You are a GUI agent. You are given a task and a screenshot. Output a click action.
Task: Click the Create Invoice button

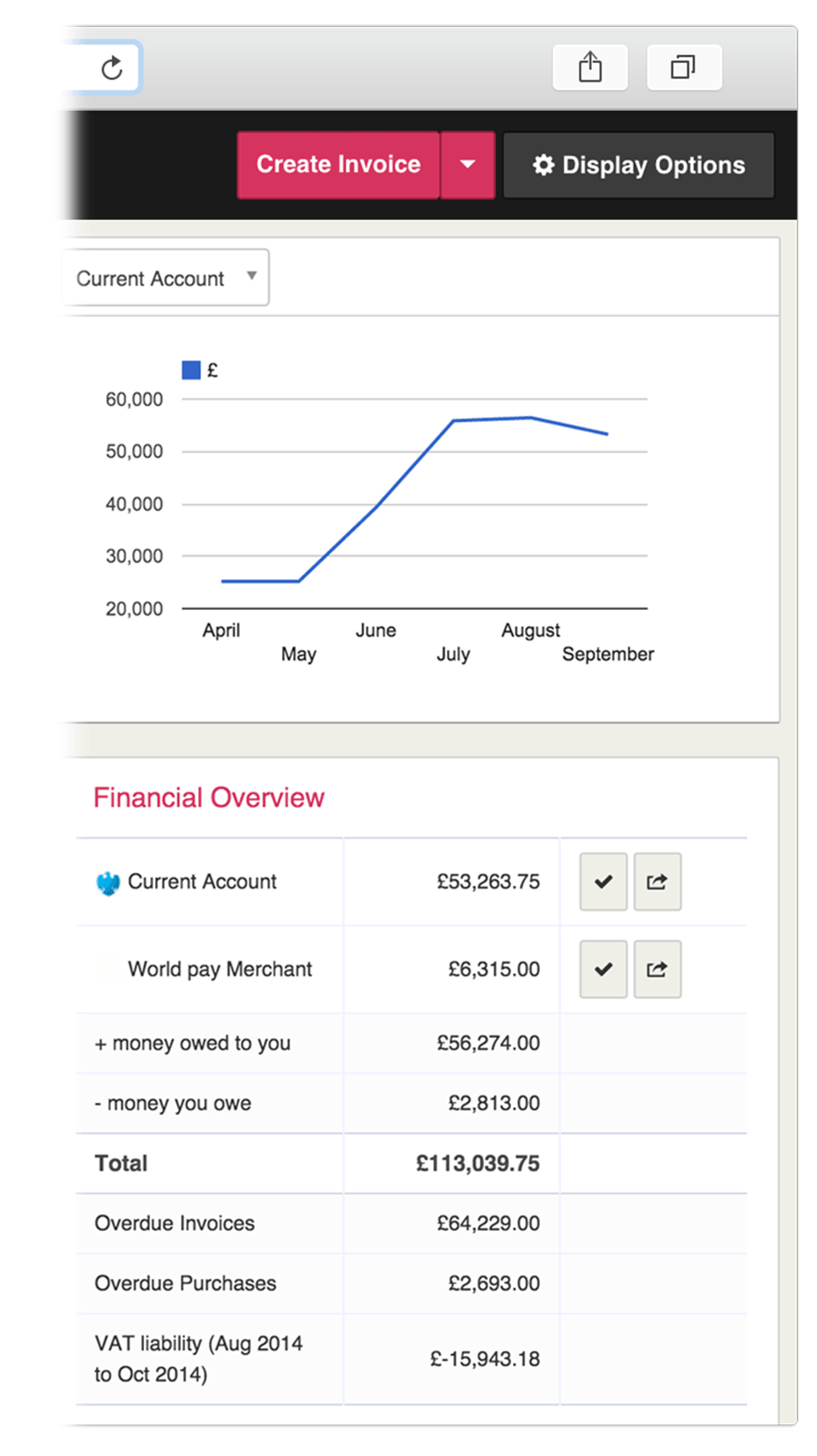[x=339, y=165]
